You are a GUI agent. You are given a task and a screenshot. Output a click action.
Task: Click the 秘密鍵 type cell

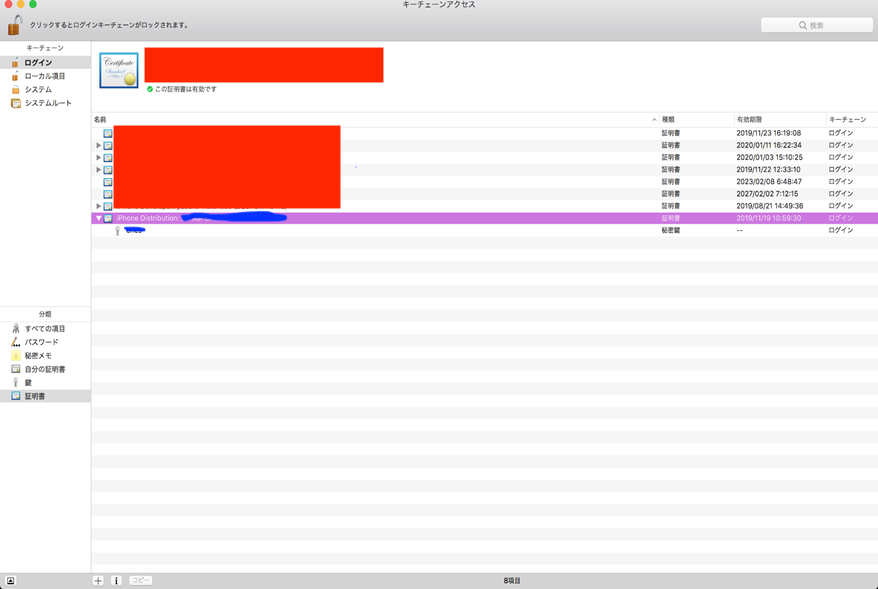click(670, 230)
